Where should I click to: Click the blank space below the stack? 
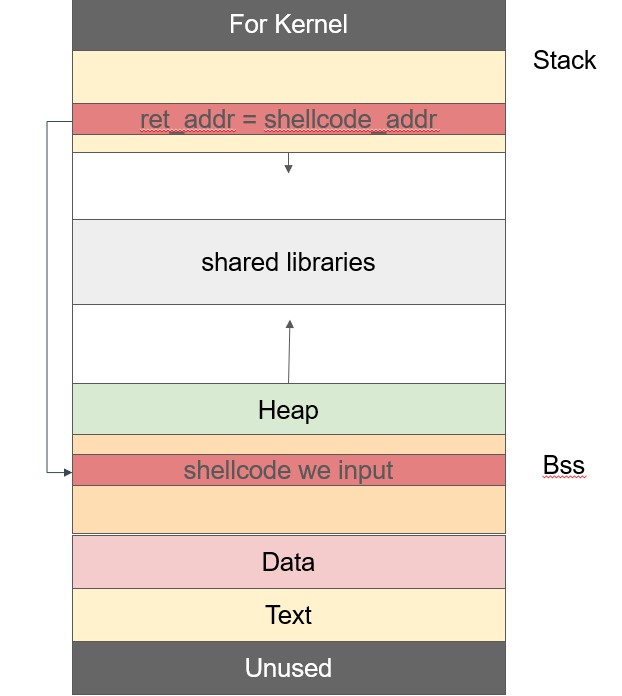point(289,186)
